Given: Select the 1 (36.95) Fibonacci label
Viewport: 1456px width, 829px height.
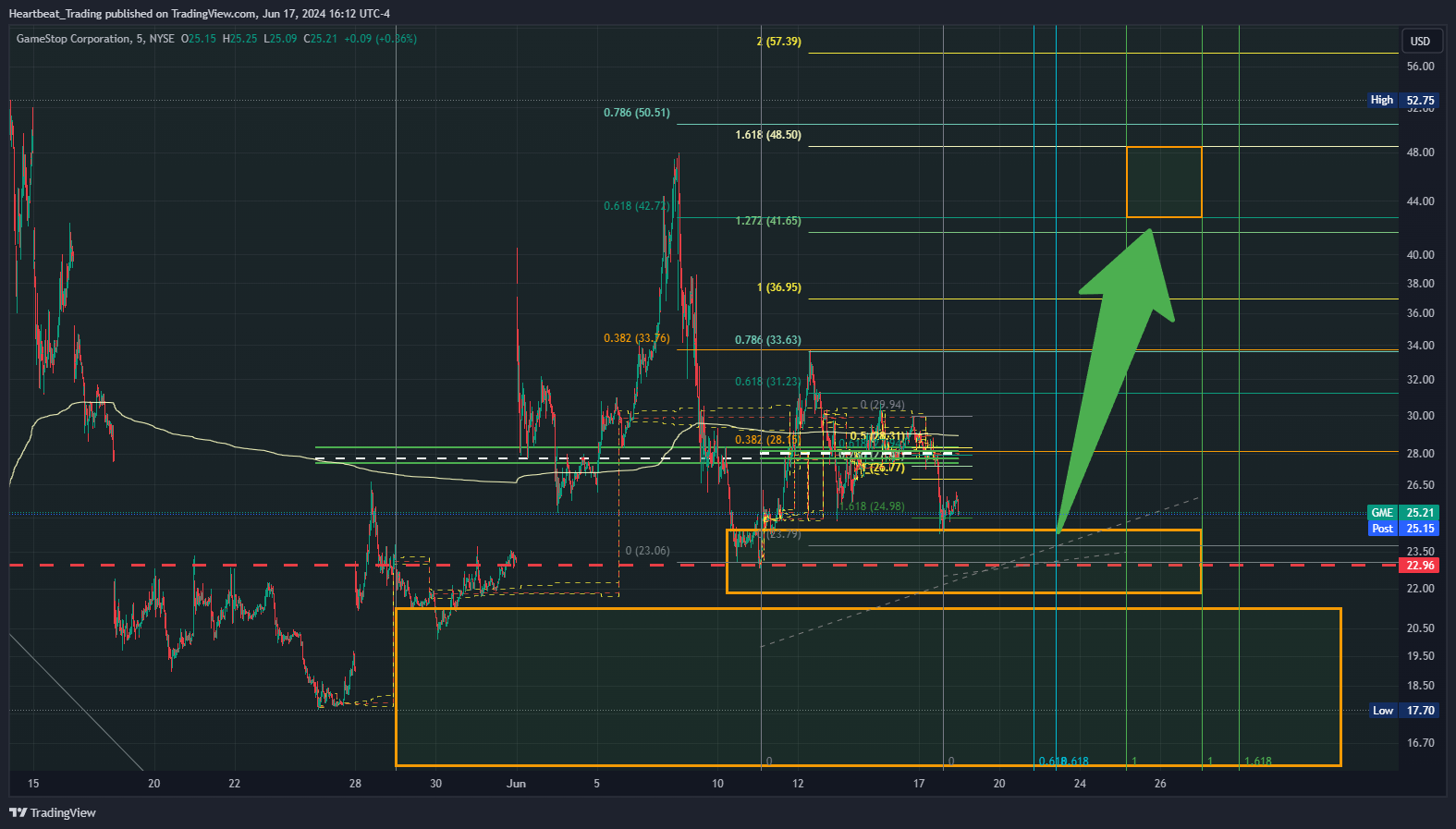Looking at the screenshot, I should [x=778, y=287].
